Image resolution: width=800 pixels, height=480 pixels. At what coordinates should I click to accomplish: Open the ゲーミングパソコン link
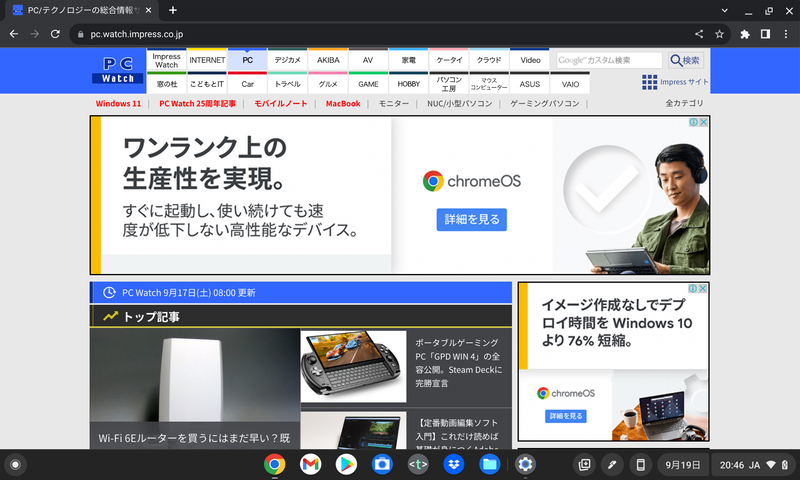tap(544, 104)
